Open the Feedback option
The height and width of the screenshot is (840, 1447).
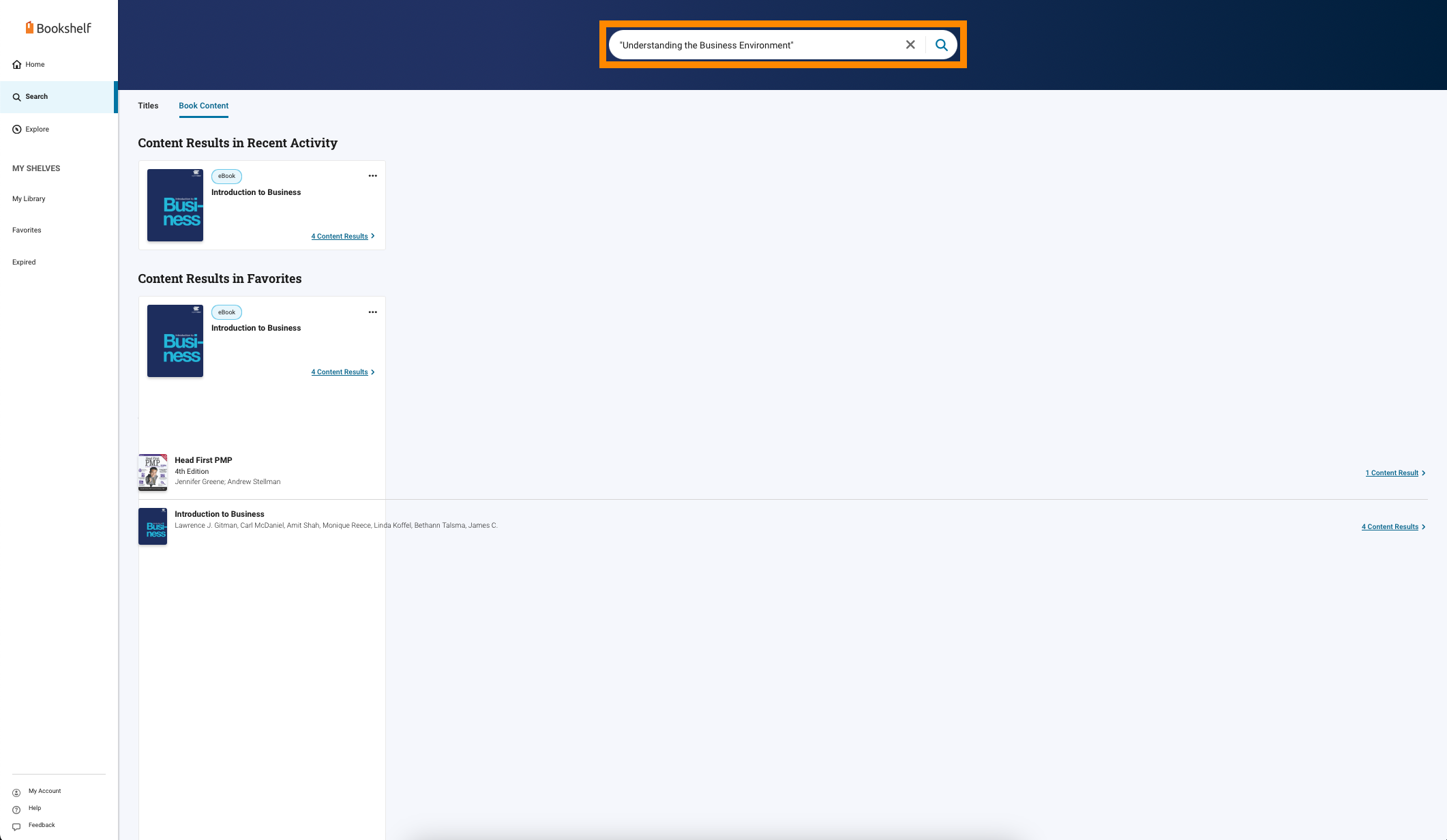click(x=41, y=826)
